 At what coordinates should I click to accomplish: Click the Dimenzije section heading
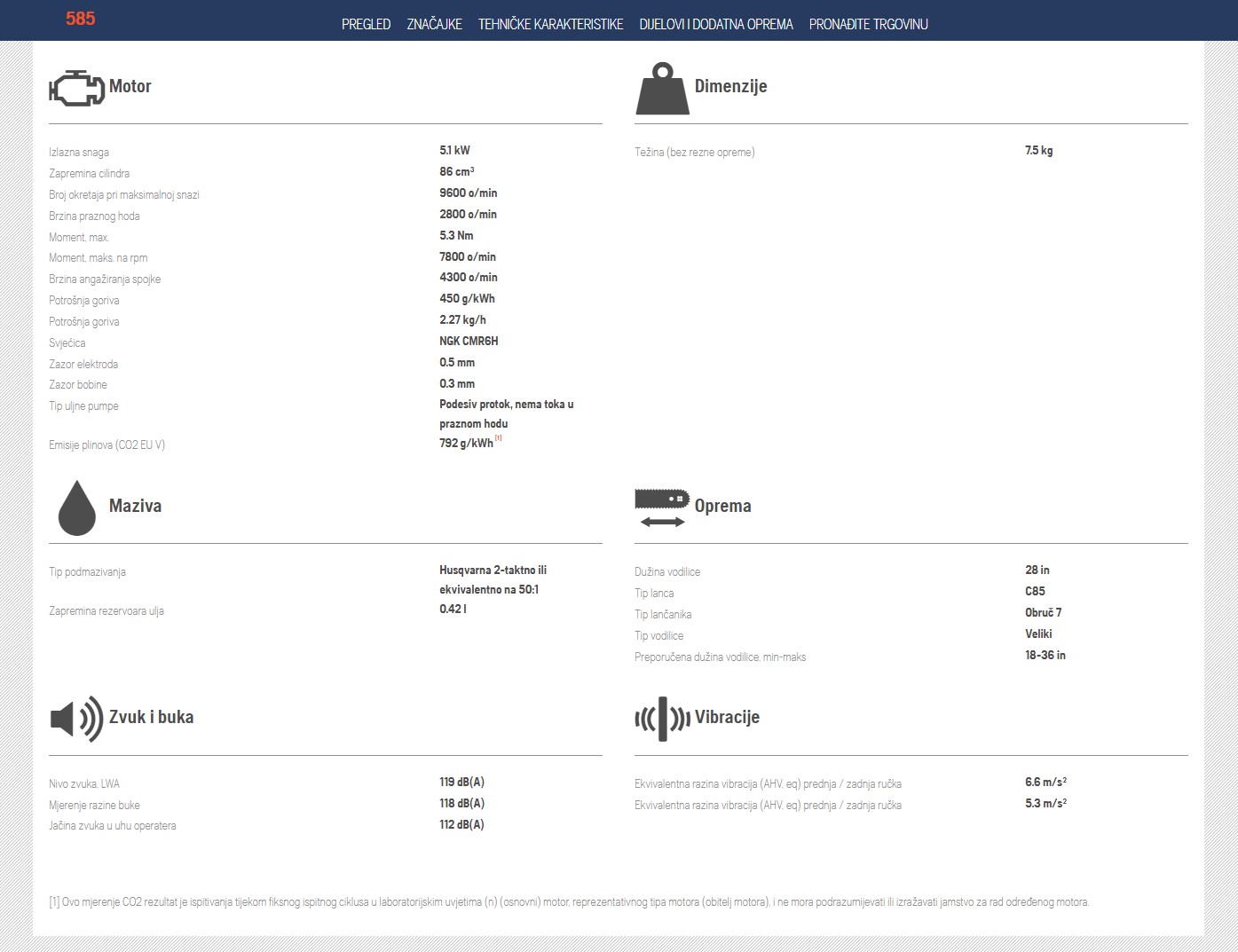pyautogui.click(x=730, y=86)
